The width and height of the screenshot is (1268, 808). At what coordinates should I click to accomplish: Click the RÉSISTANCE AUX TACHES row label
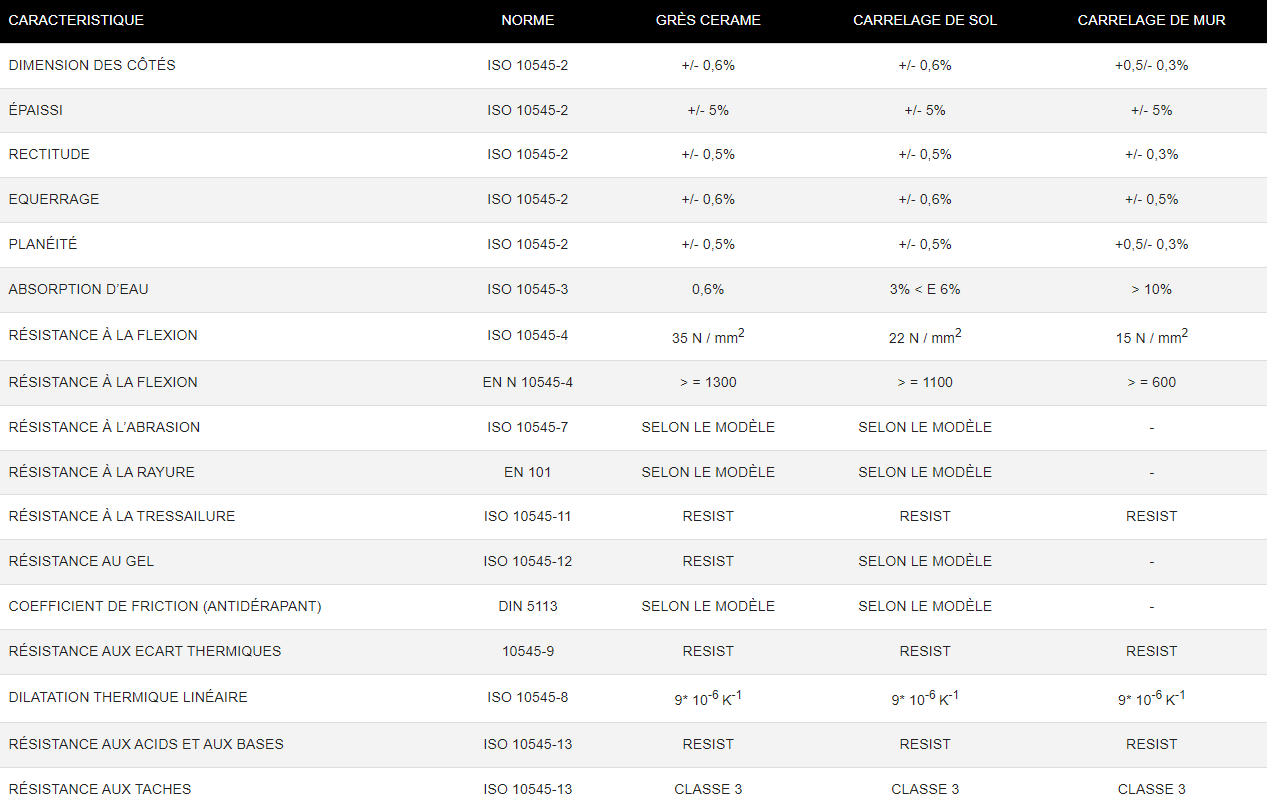click(100, 789)
